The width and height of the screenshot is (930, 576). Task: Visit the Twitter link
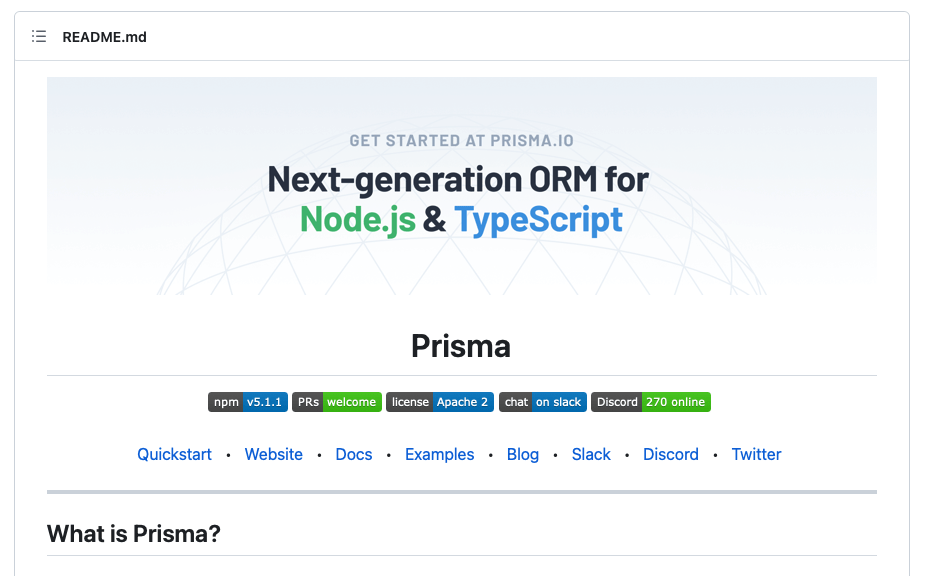pyautogui.click(x=756, y=454)
